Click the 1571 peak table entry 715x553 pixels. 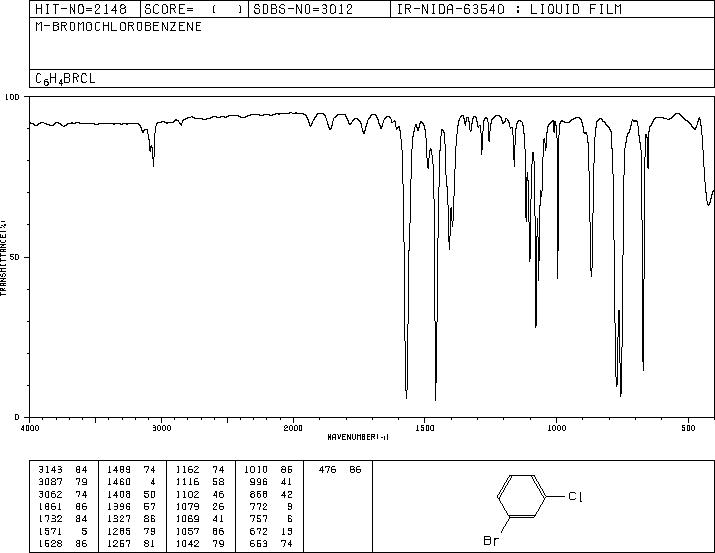(63, 532)
